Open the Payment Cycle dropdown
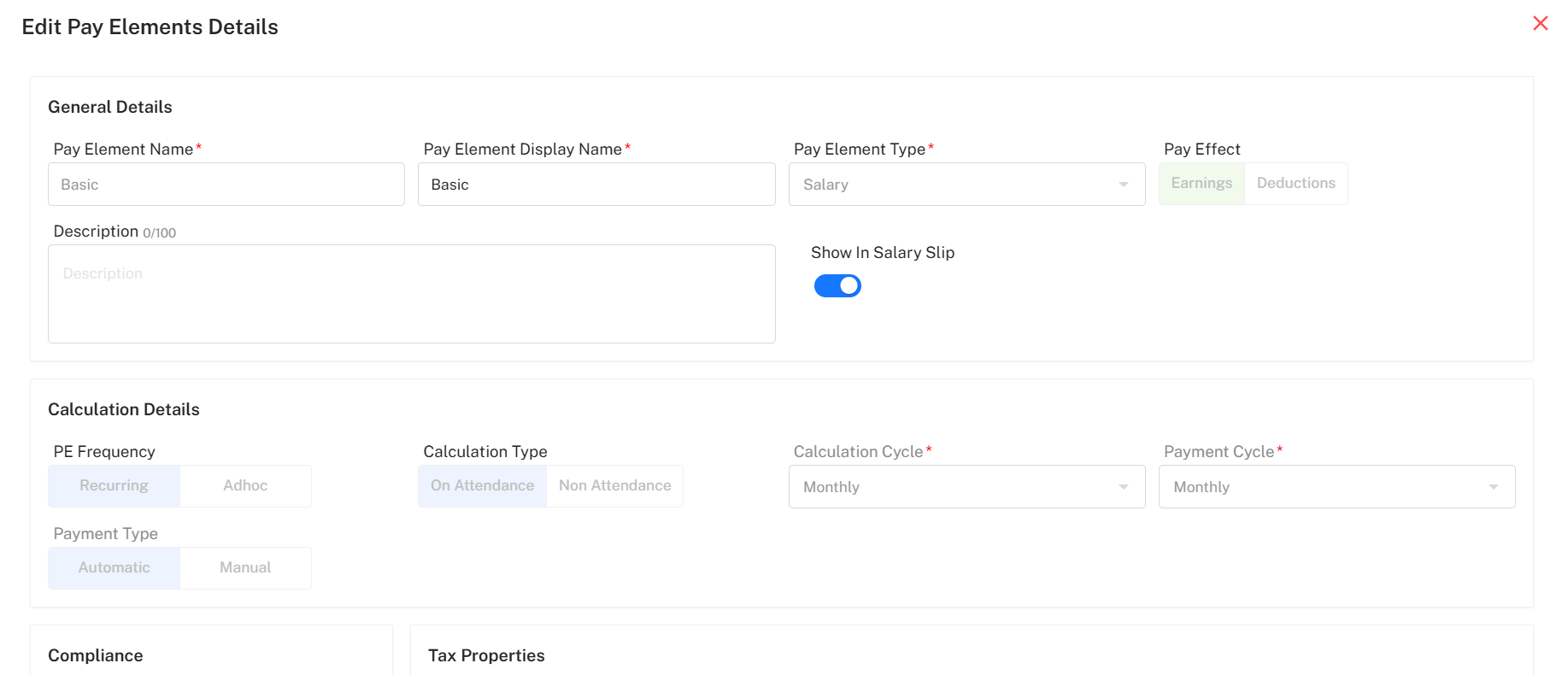This screenshot has width=1568, height=675. 1336,487
